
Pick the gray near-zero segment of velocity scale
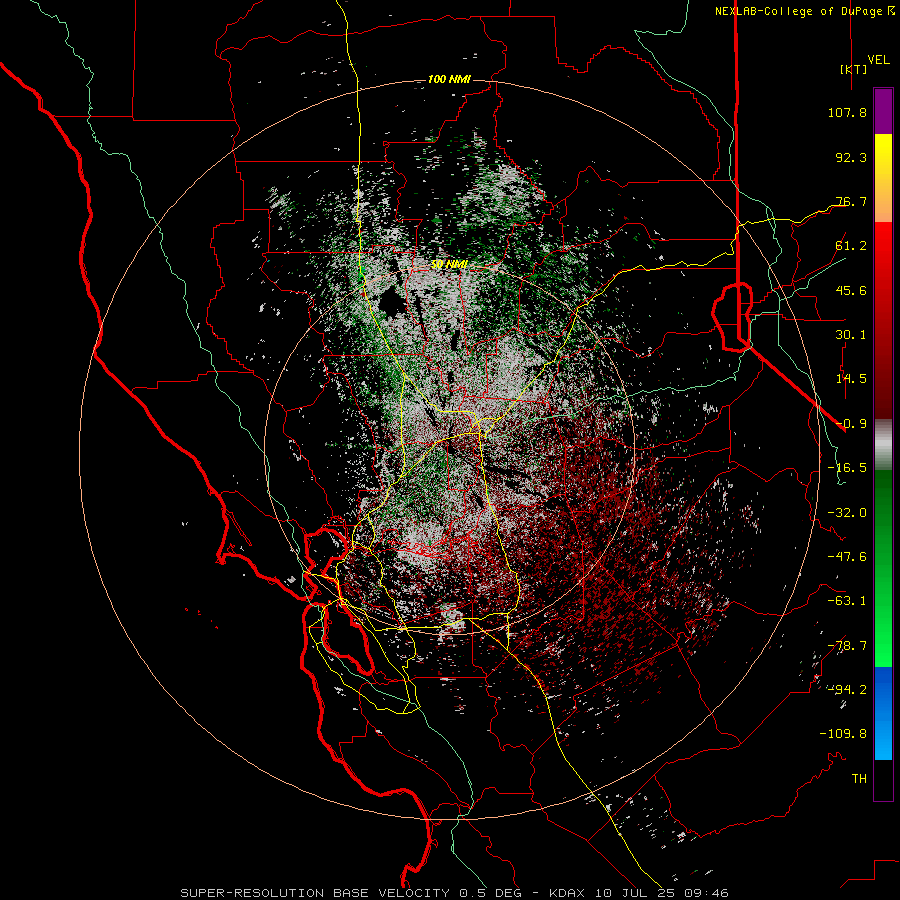(883, 444)
